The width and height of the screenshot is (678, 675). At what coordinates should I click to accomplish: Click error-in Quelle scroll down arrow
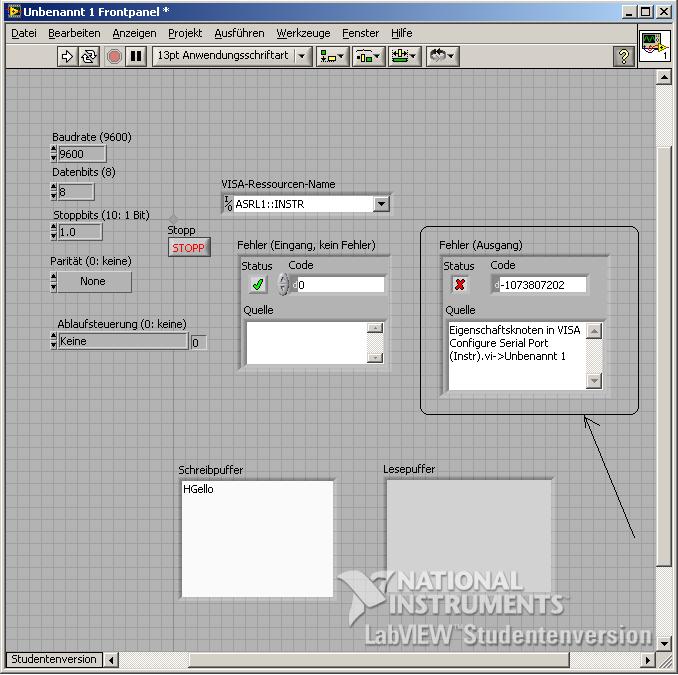[x=375, y=358]
